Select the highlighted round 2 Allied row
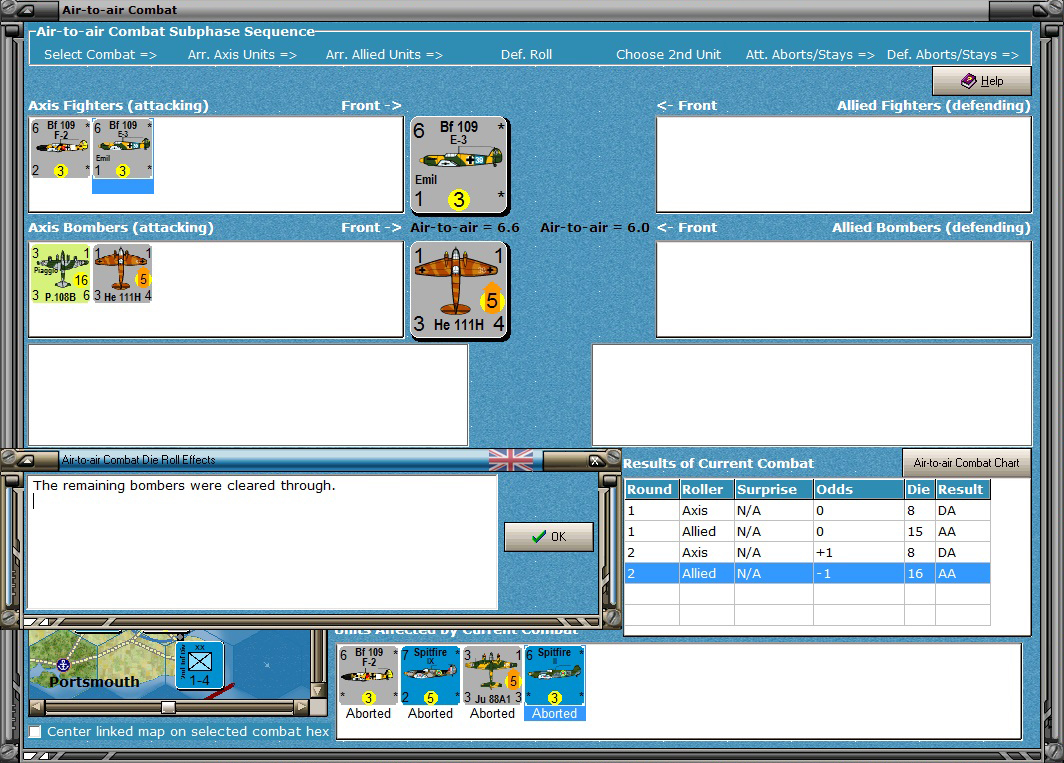1064x763 pixels. coord(807,574)
